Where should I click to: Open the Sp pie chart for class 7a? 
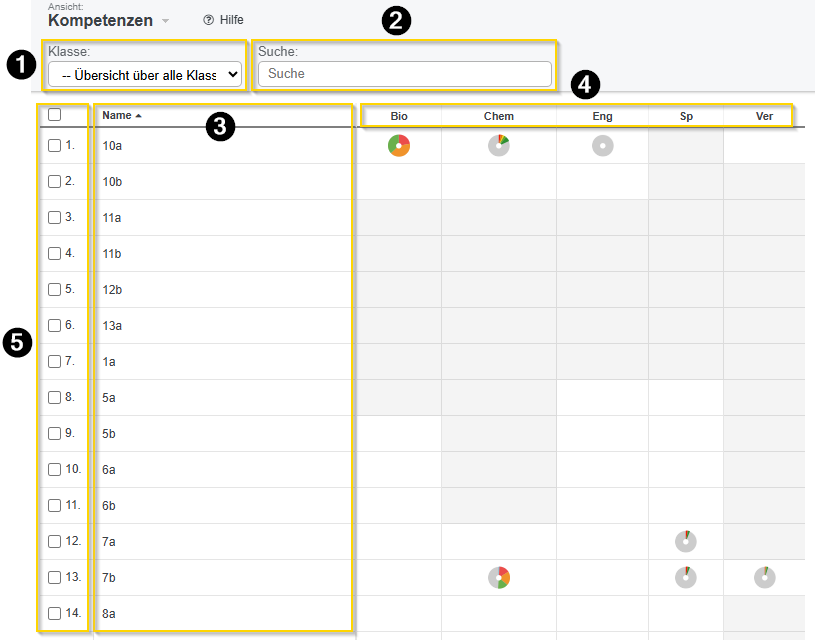[x=686, y=542]
